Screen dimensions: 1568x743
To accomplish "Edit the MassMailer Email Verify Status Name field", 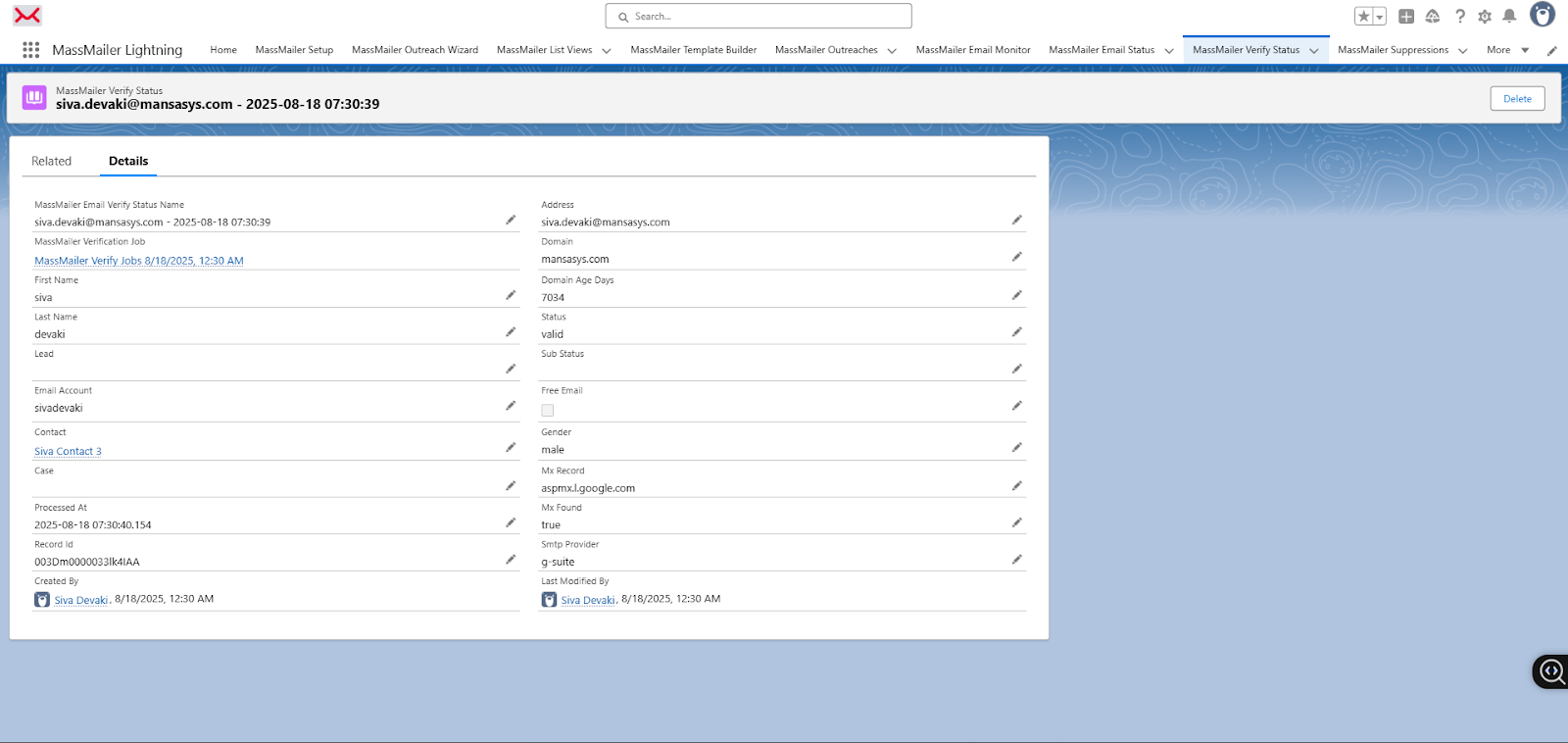I will click(511, 220).
